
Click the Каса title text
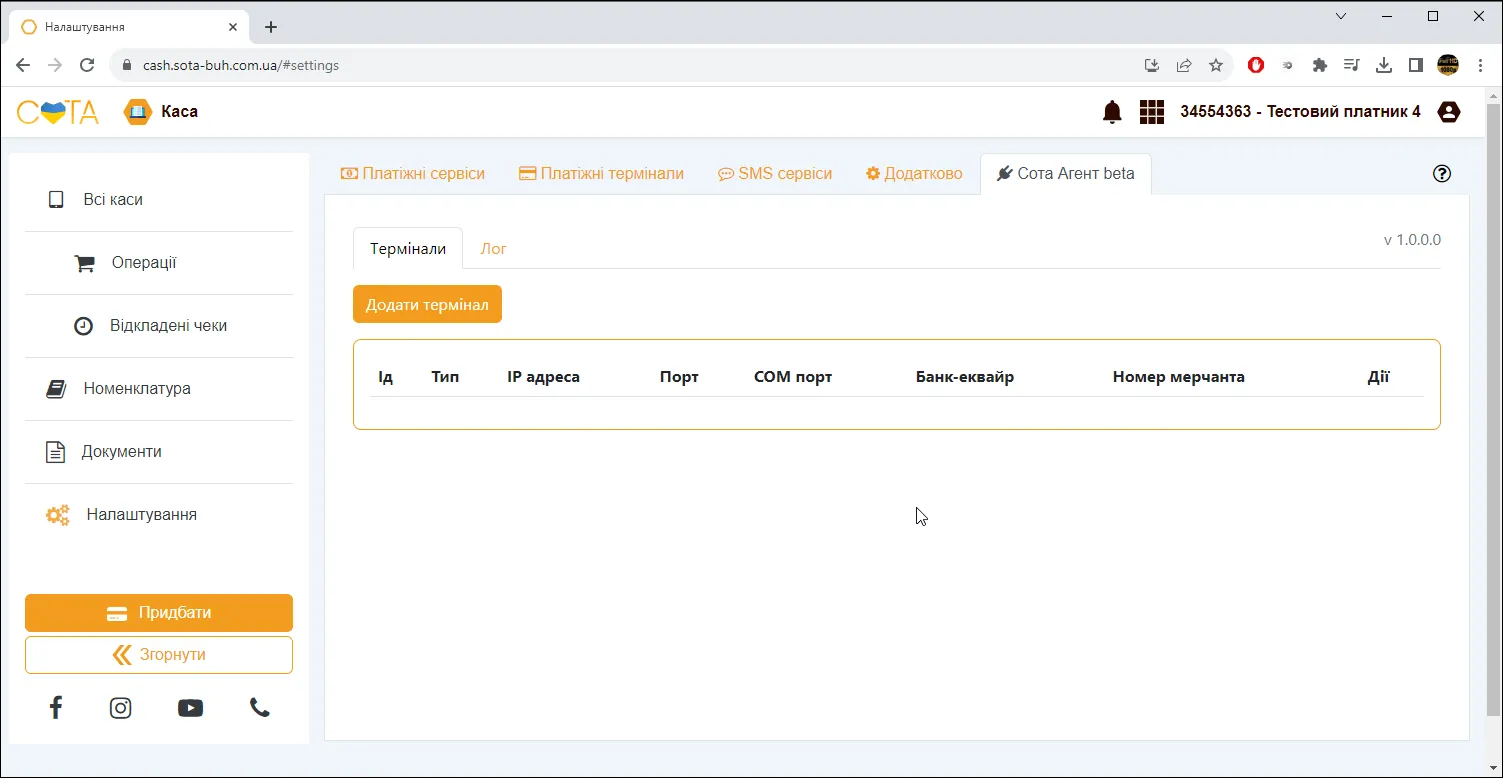pyautogui.click(x=180, y=112)
